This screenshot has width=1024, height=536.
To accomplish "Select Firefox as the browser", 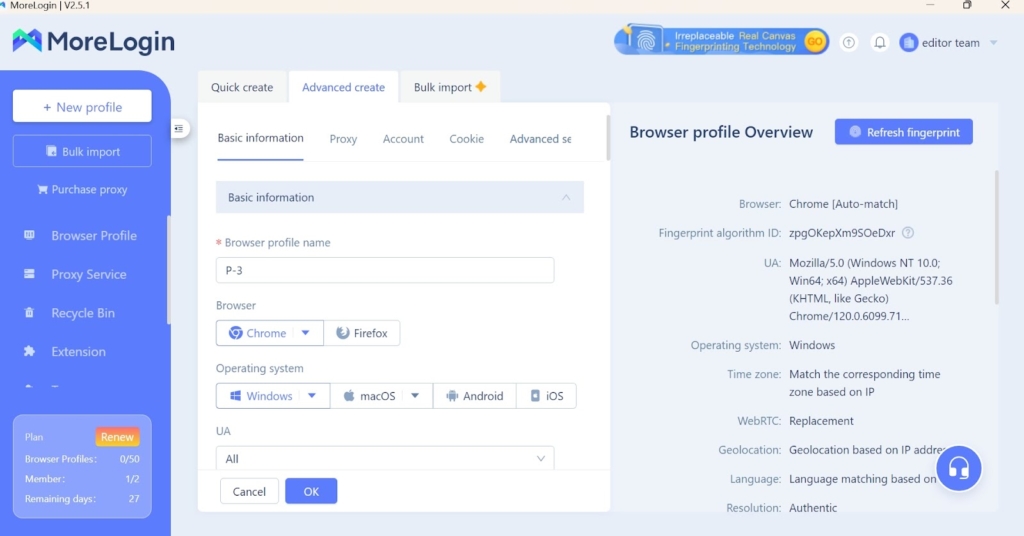I will point(362,333).
